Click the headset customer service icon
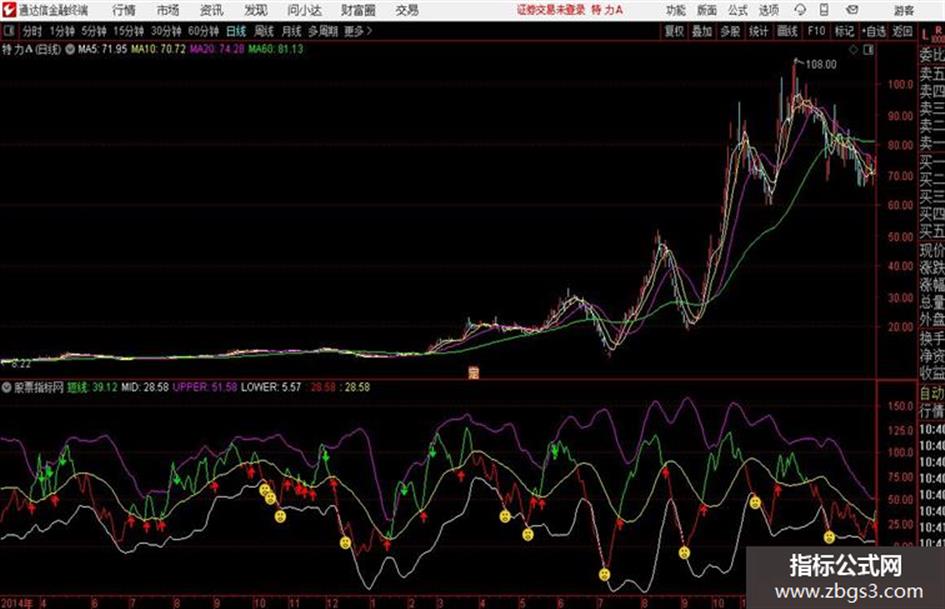This screenshot has height=609, width=945. (x=800, y=10)
